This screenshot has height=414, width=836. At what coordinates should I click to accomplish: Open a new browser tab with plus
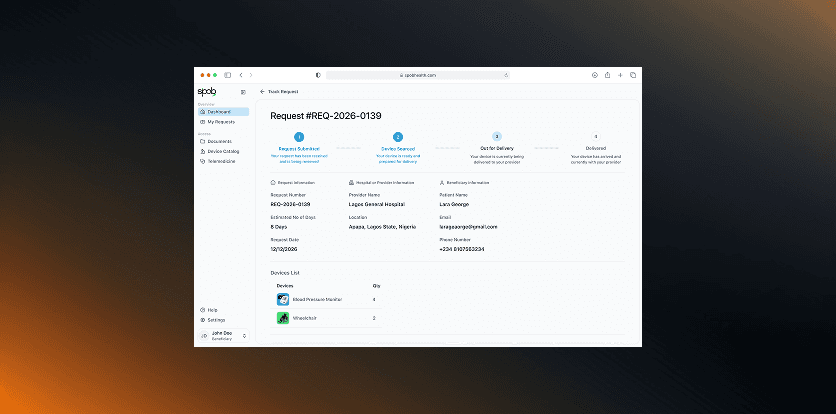[x=620, y=75]
